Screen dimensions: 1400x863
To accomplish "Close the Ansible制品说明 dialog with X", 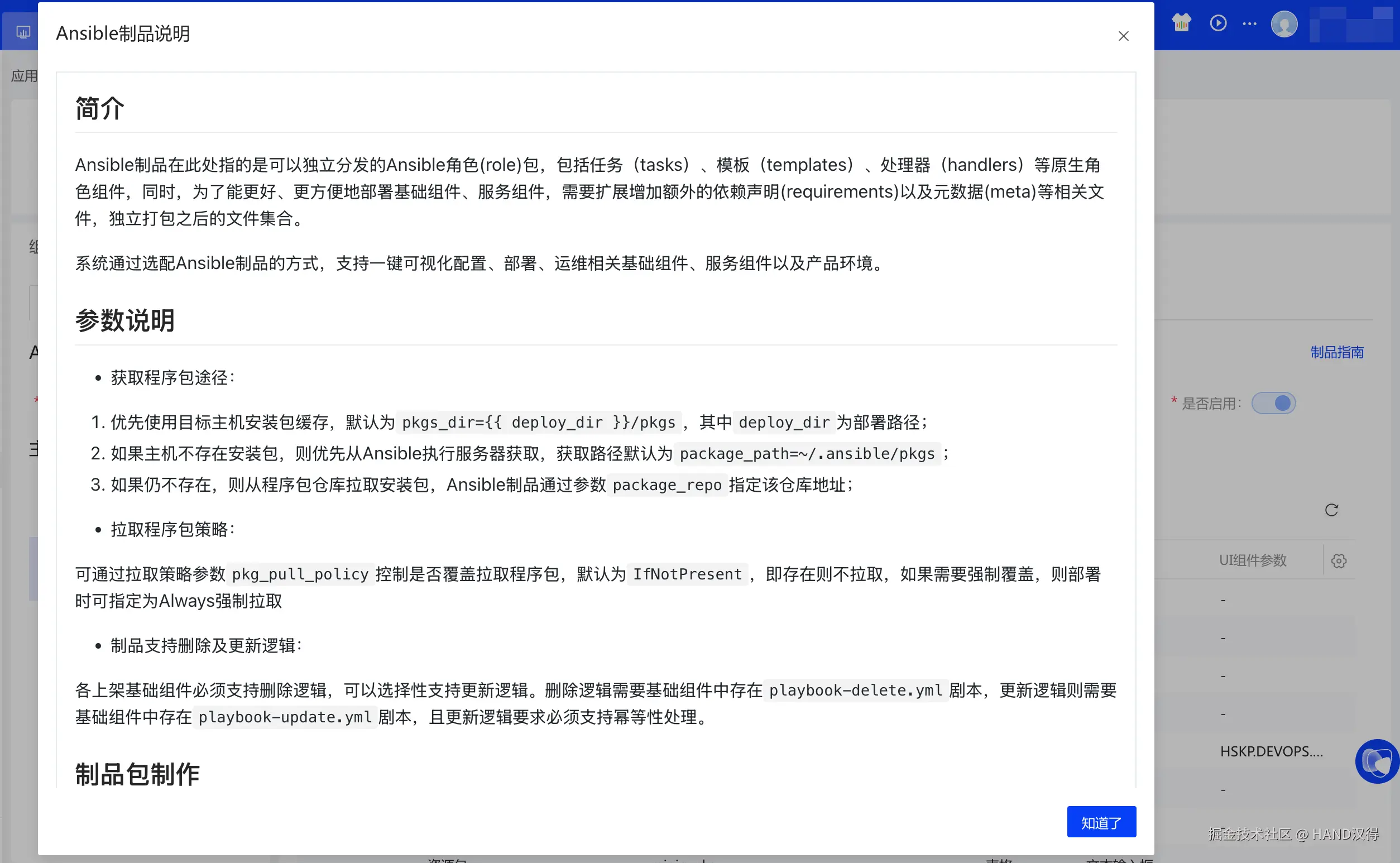I will [1123, 36].
